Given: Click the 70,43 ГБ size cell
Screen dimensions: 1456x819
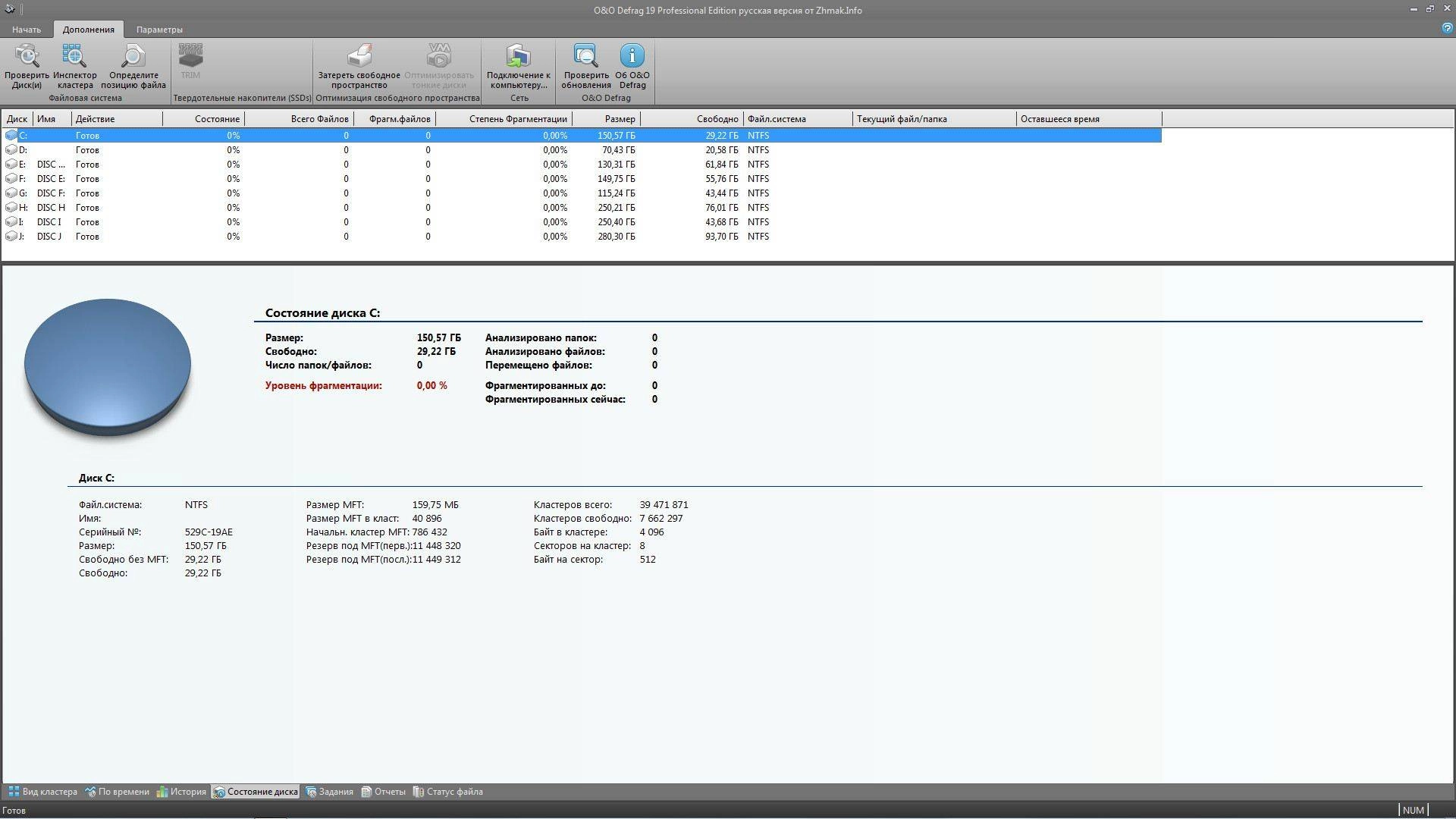Looking at the screenshot, I should tap(618, 150).
